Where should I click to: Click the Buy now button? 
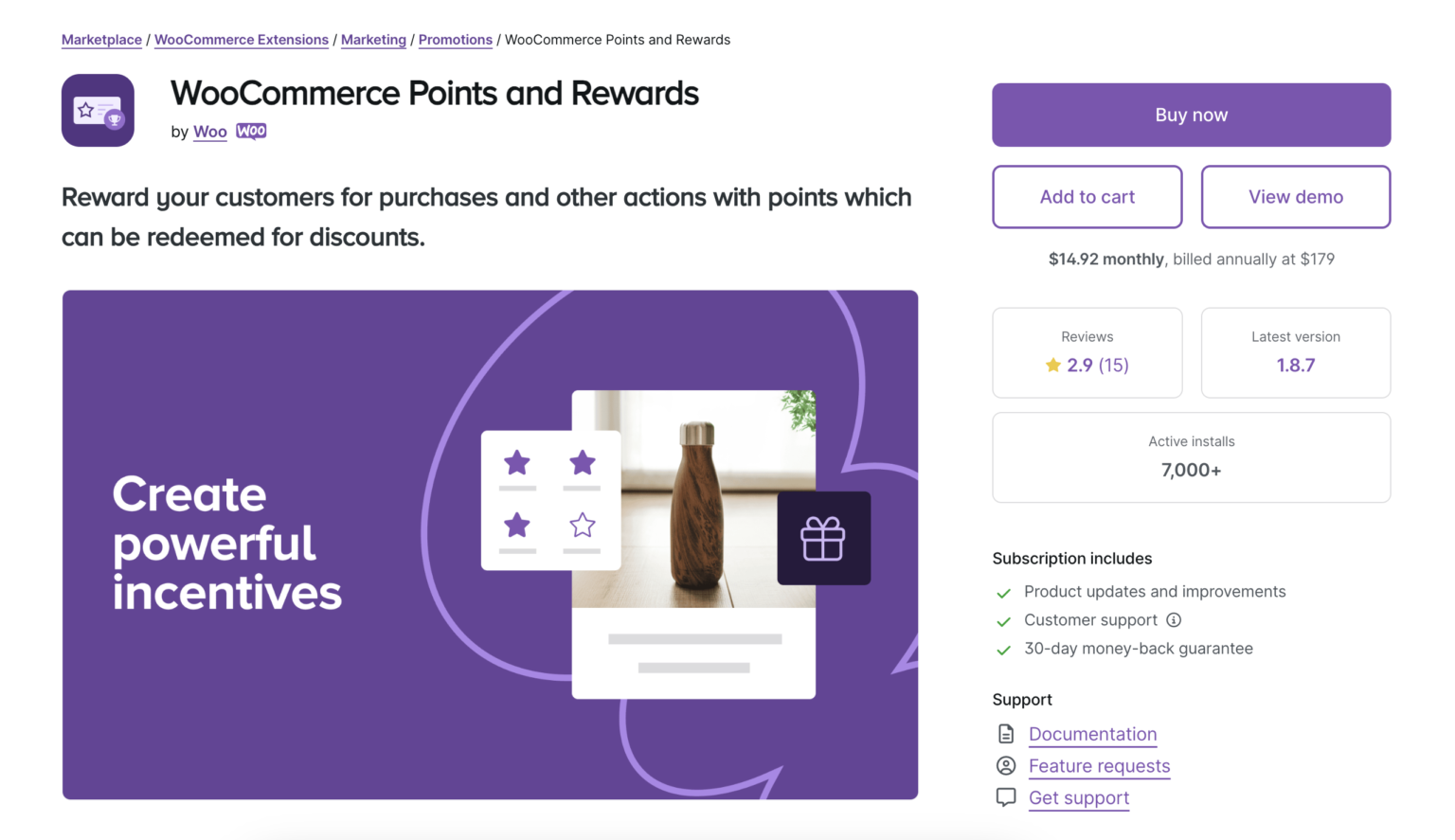(1191, 114)
